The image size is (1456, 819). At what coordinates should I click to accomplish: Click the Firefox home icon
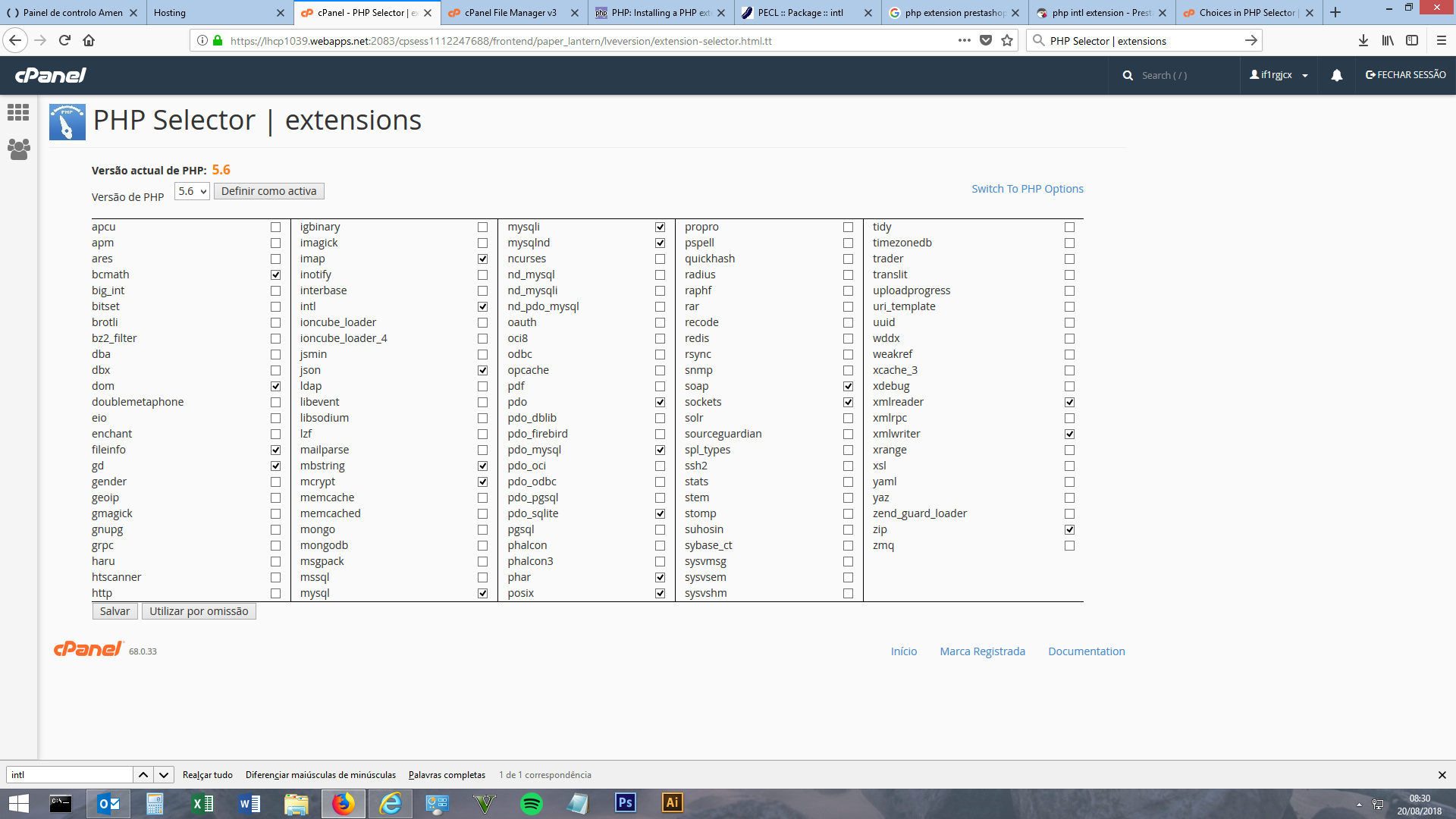coord(89,40)
